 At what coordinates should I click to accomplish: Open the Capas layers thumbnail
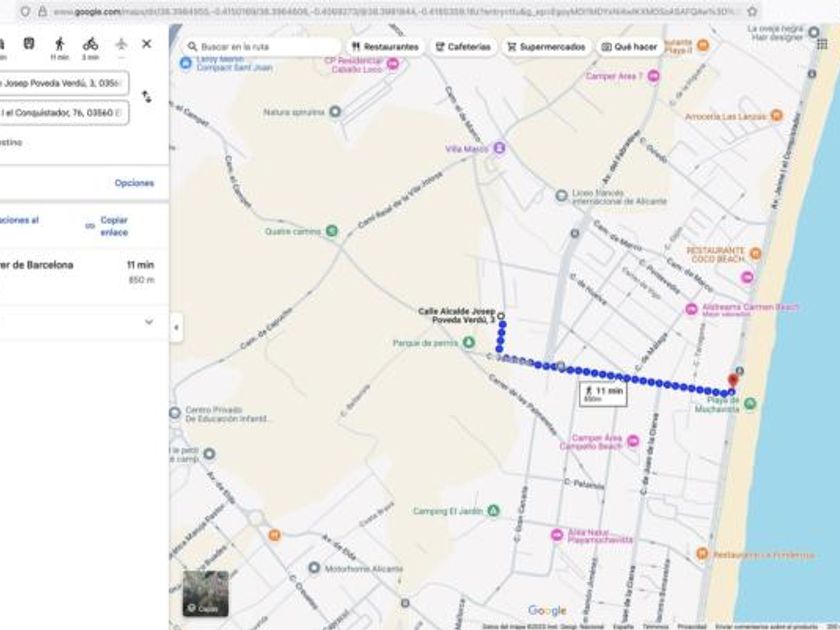(206, 593)
